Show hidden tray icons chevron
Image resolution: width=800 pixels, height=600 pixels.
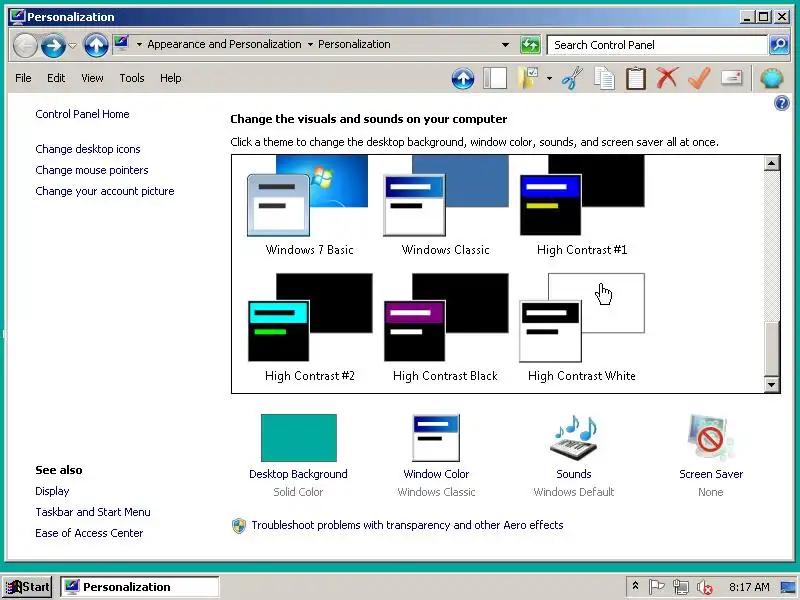pos(636,586)
